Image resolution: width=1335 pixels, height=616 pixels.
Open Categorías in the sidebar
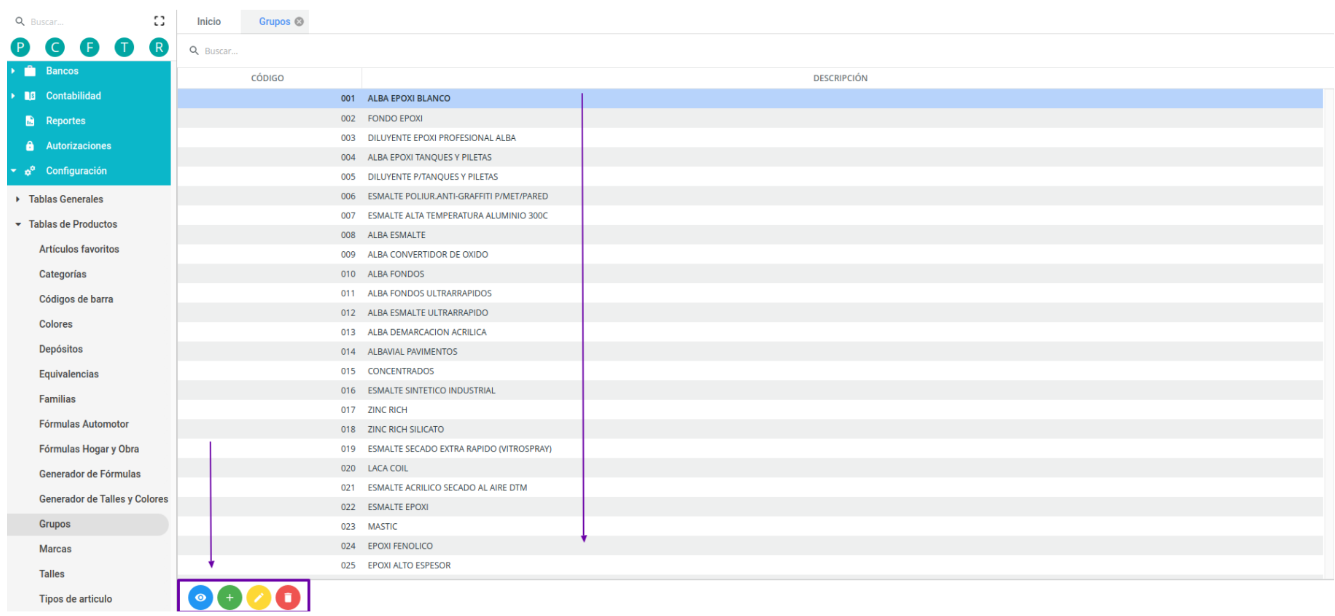(x=63, y=274)
